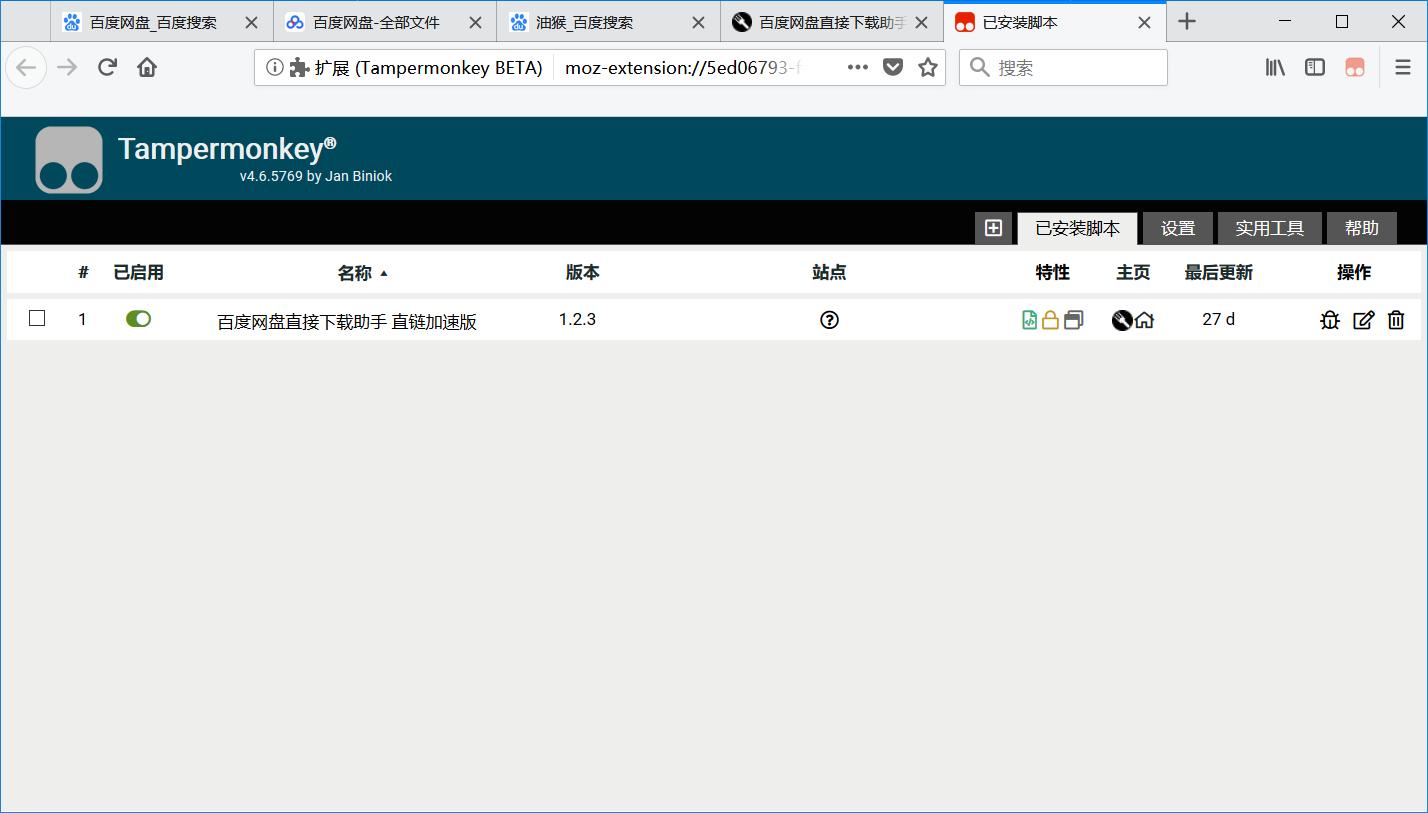Image resolution: width=1428 pixels, height=813 pixels.
Task: Open the script name 百度网盘直接下载助手 直链加速版
Action: coord(347,322)
